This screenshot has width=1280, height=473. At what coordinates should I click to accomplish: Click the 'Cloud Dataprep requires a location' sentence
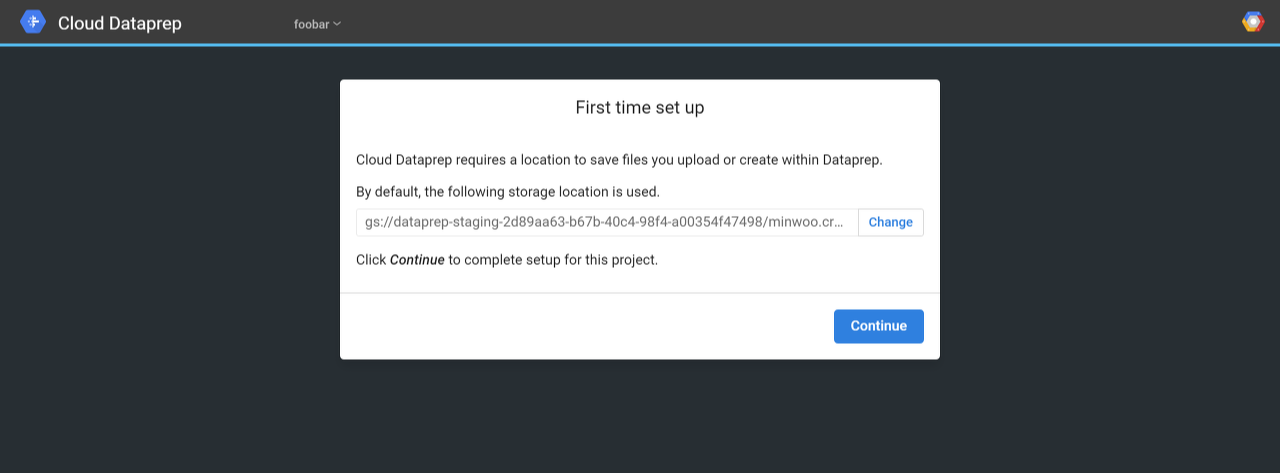(x=619, y=160)
